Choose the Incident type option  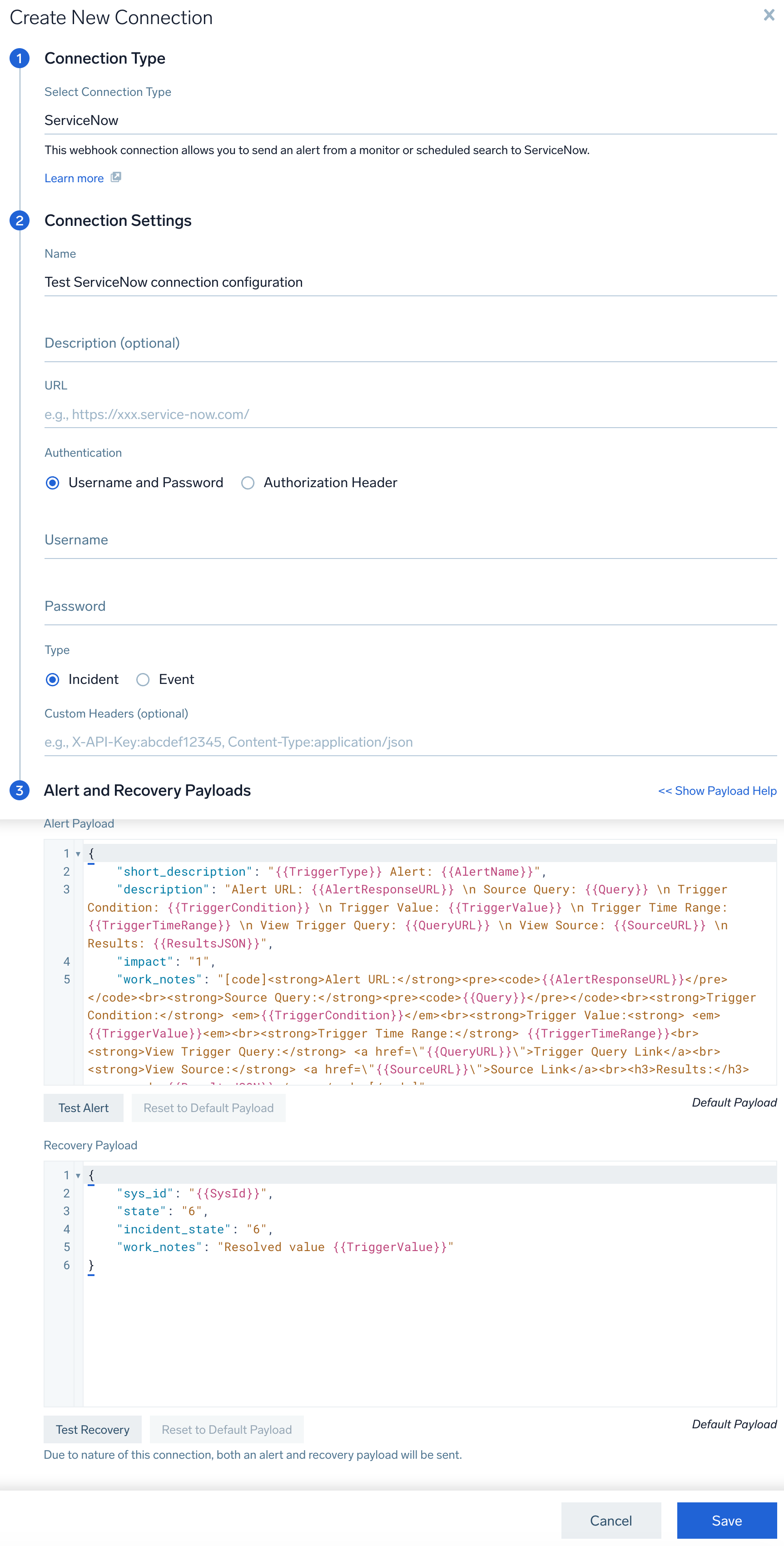tap(53, 679)
